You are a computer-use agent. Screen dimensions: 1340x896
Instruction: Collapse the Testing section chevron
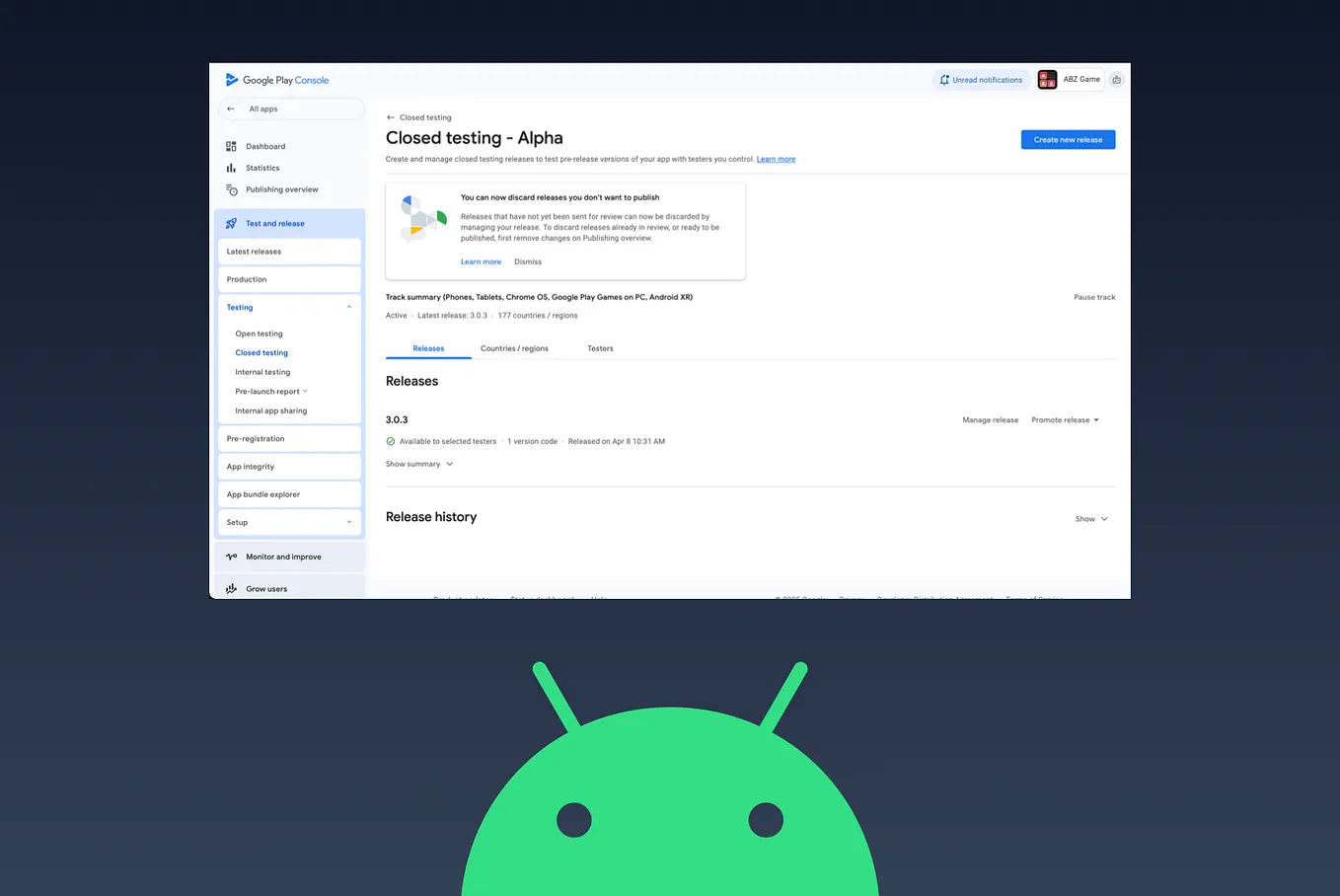pyautogui.click(x=349, y=307)
